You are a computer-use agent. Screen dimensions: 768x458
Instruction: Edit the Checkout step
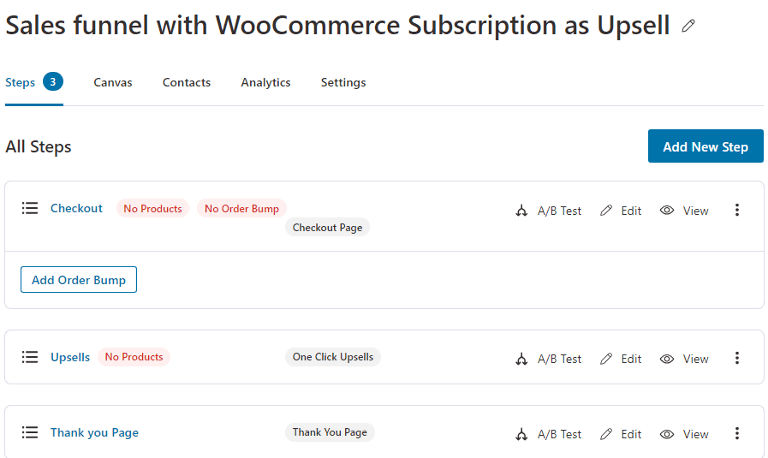pos(621,211)
